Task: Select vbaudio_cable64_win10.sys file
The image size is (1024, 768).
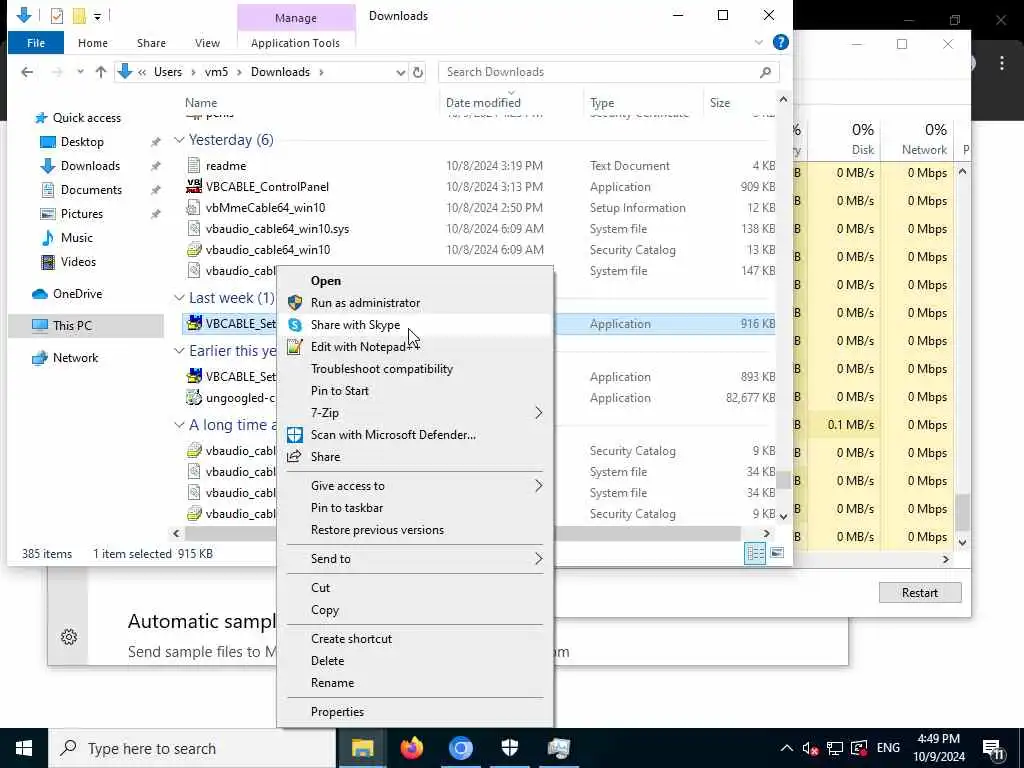Action: pos(277,229)
